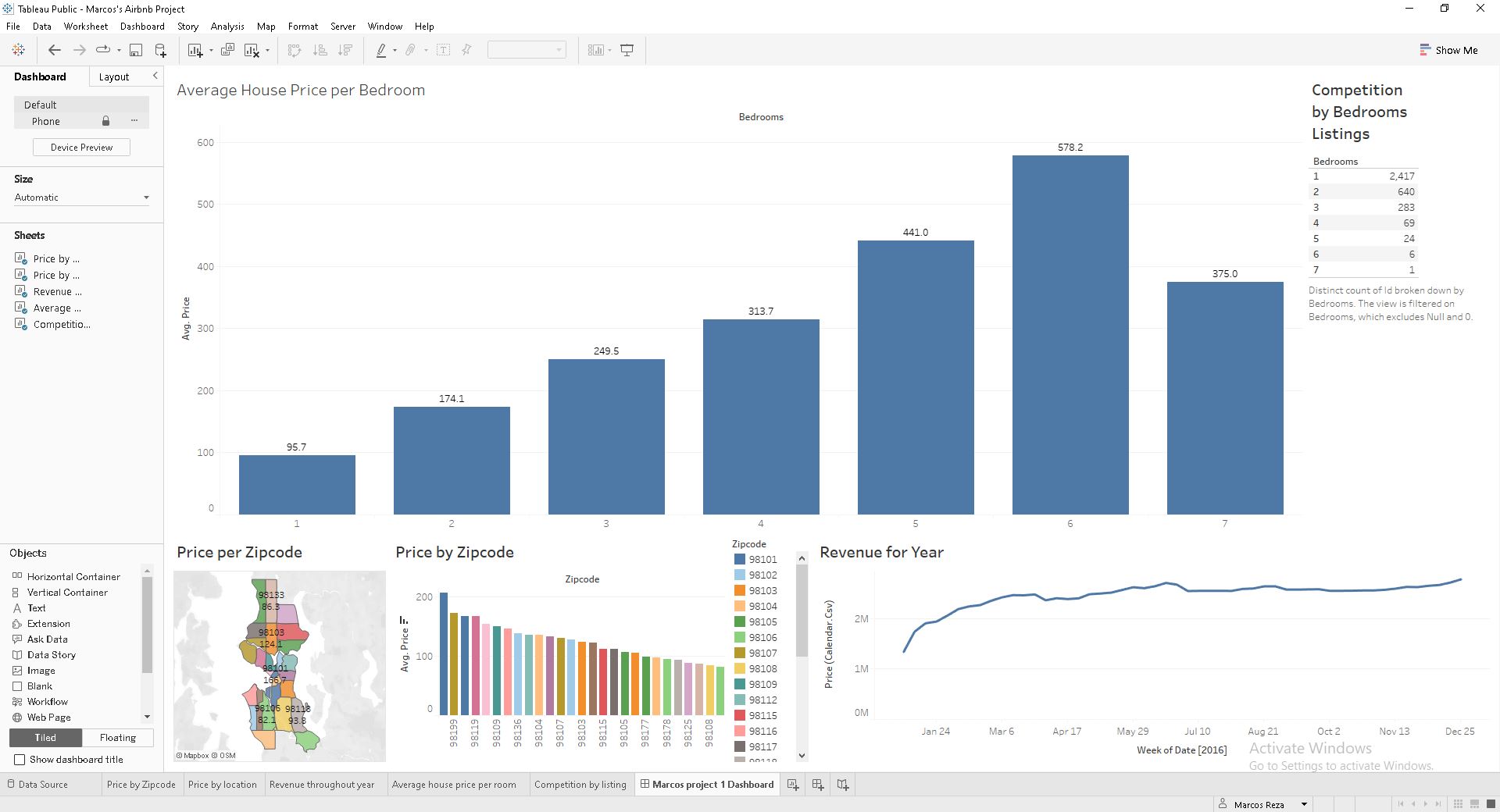Click the Save icon in the toolbar

pyautogui.click(x=136, y=51)
